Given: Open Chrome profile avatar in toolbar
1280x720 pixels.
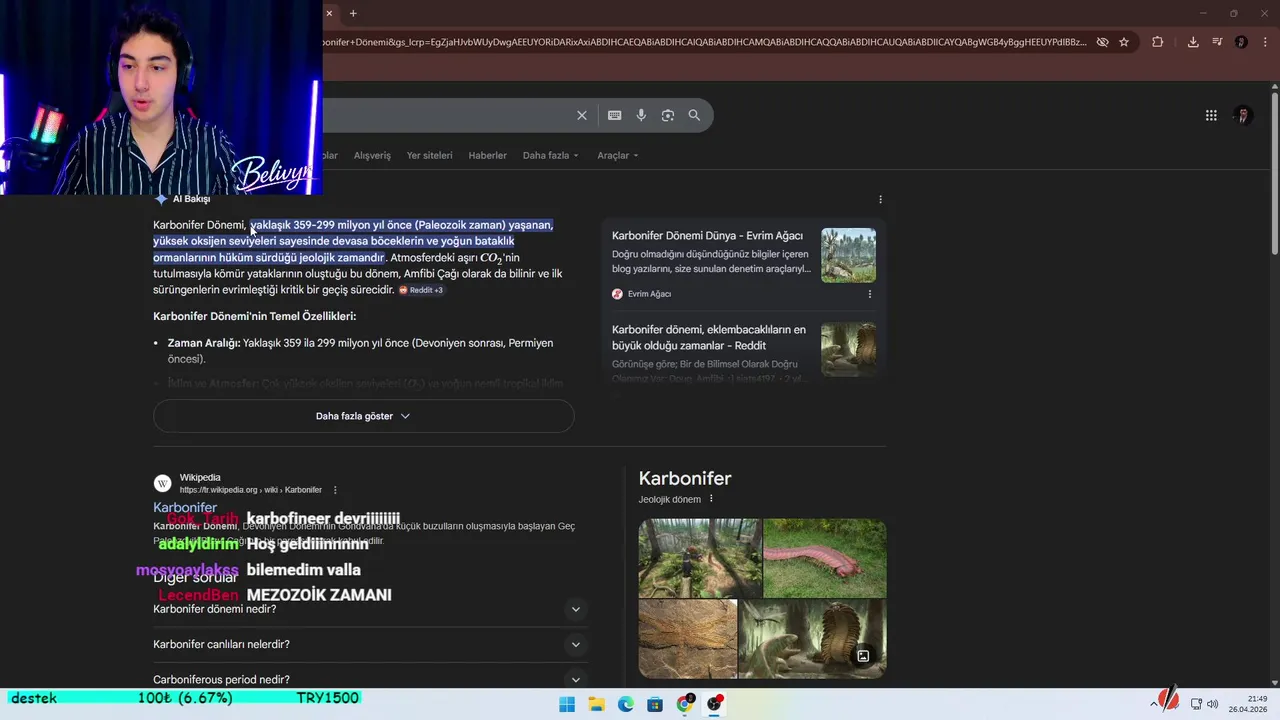Looking at the screenshot, I should (1241, 42).
